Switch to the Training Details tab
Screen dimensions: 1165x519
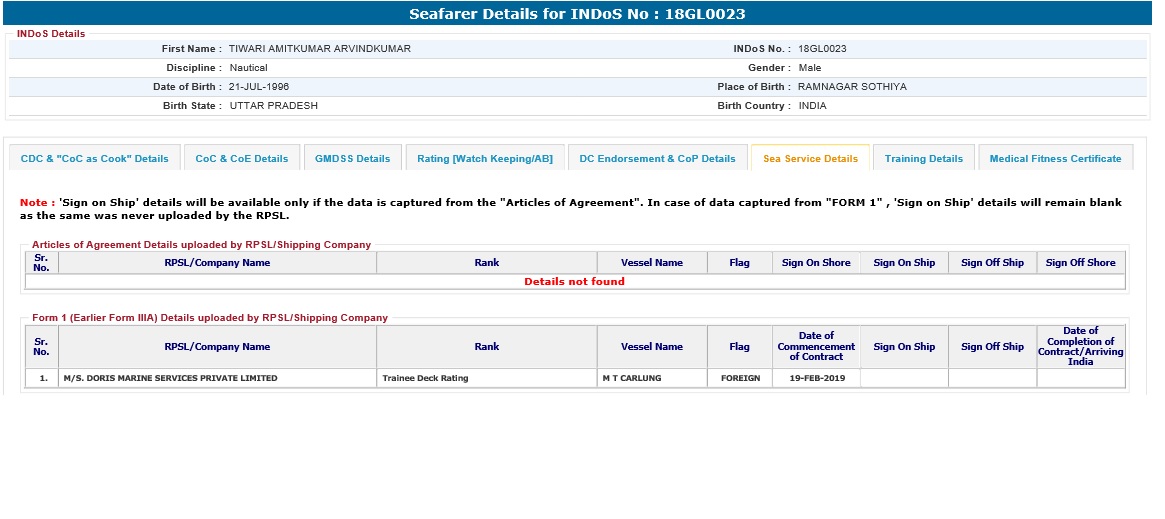point(923,158)
